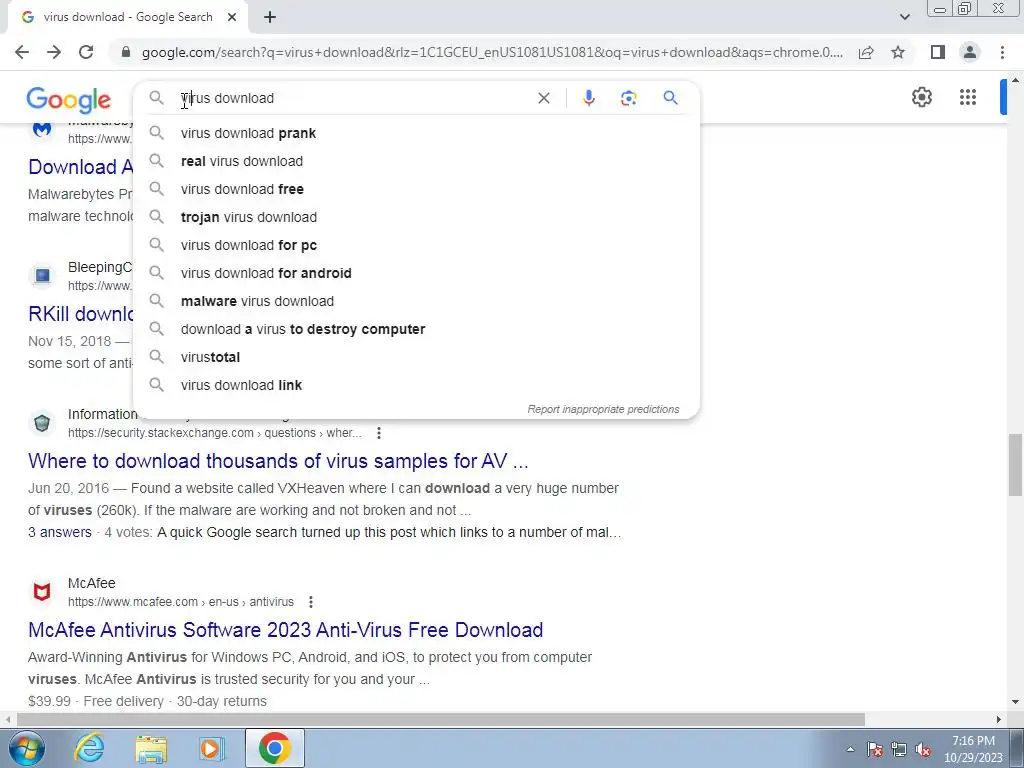The image size is (1024, 768).
Task: Show hidden tray icons arrow
Action: 850,750
